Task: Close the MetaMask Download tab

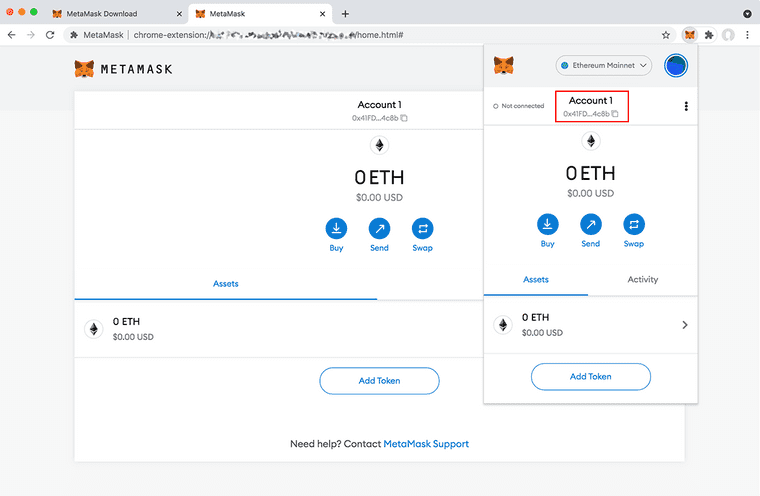Action: (179, 14)
